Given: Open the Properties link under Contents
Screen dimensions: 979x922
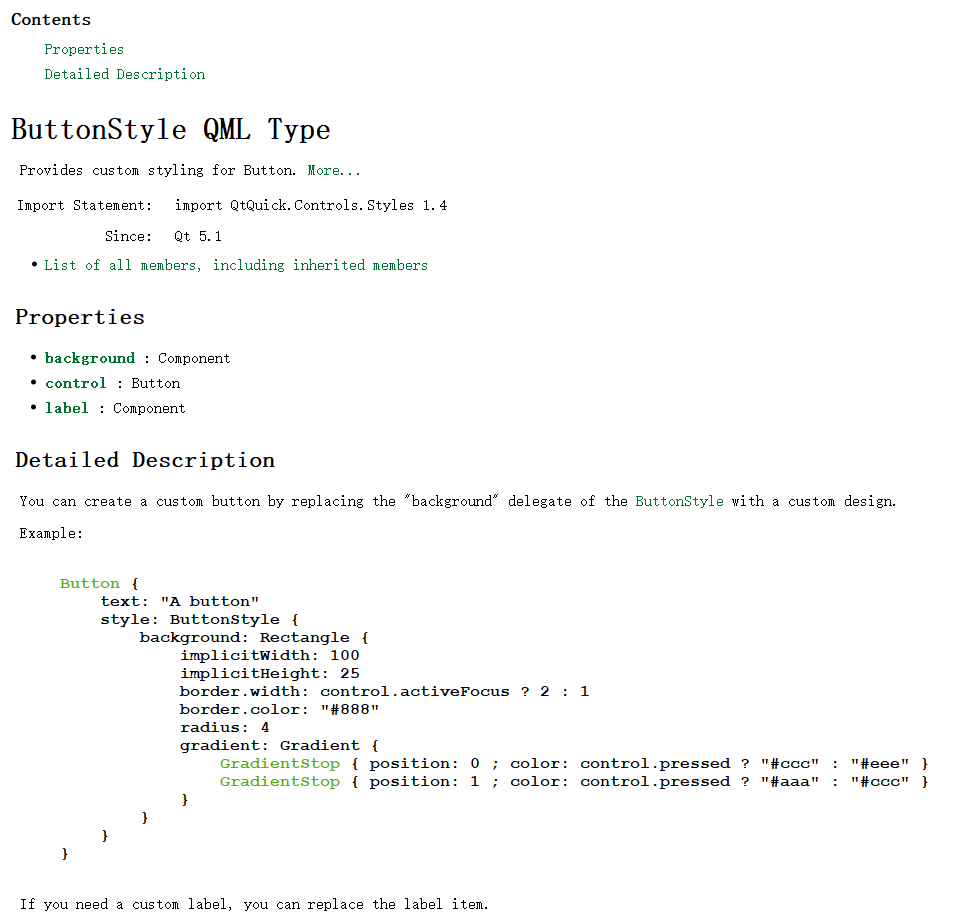Looking at the screenshot, I should coord(84,49).
